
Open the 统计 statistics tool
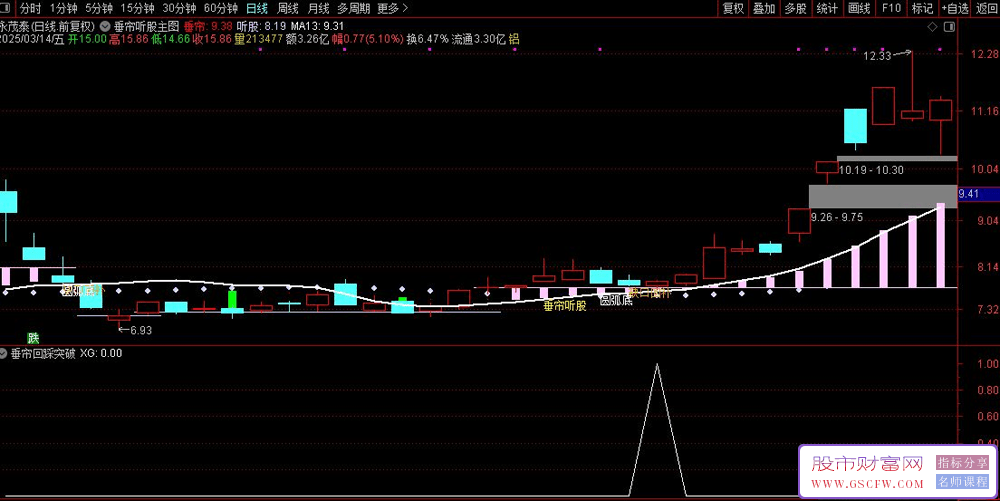827,8
